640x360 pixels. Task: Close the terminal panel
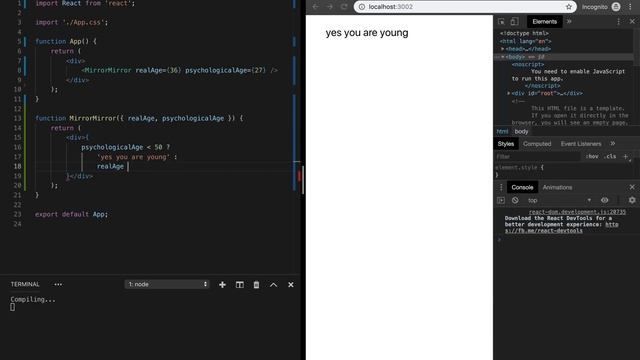[291, 284]
